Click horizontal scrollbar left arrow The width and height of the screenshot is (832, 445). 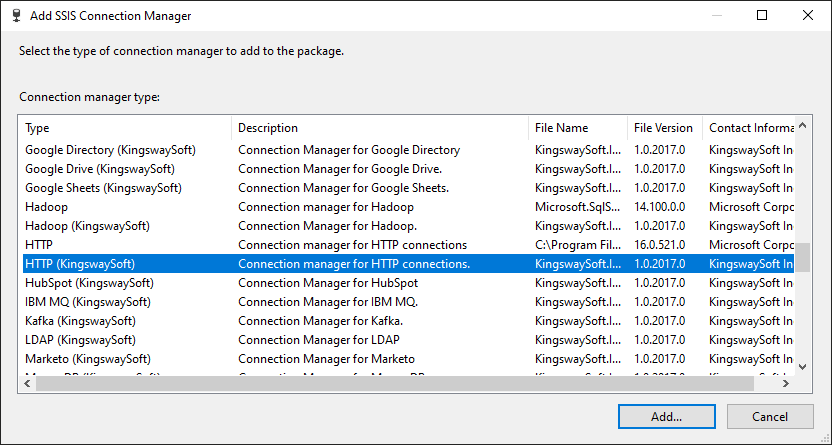pyautogui.click(x=27, y=383)
